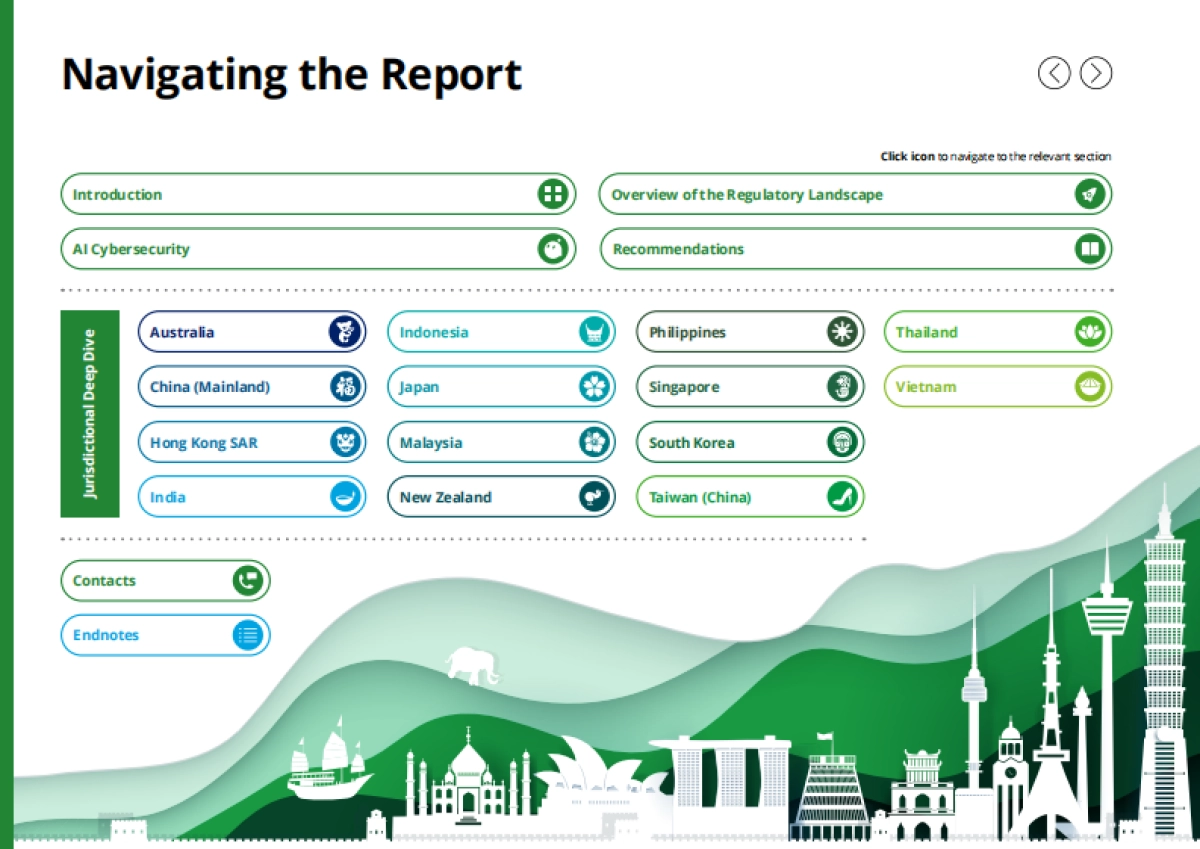The width and height of the screenshot is (1200, 849).
Task: Click the koala icon beside Australia
Action: coord(345,332)
